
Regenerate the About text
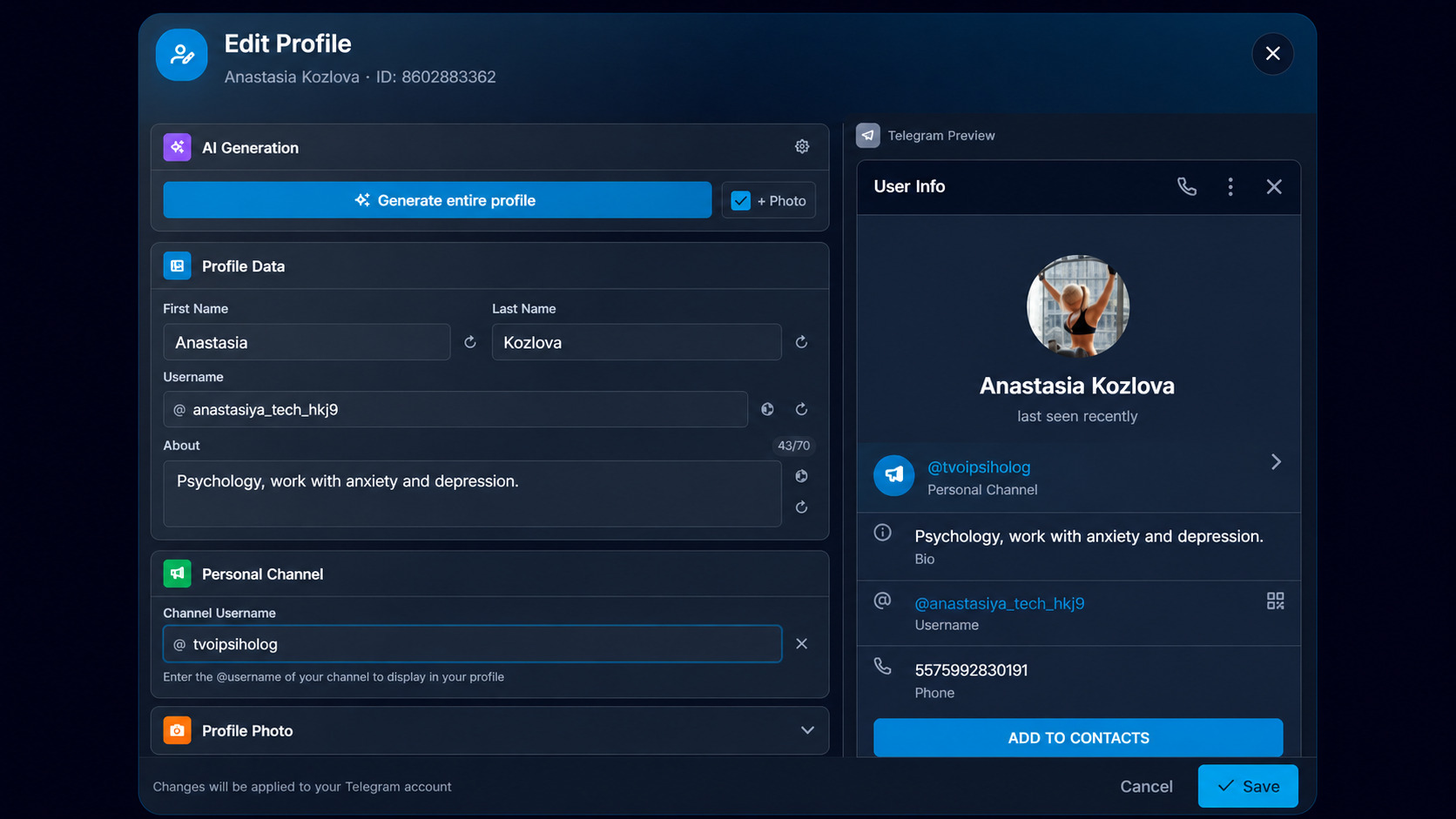pos(801,507)
